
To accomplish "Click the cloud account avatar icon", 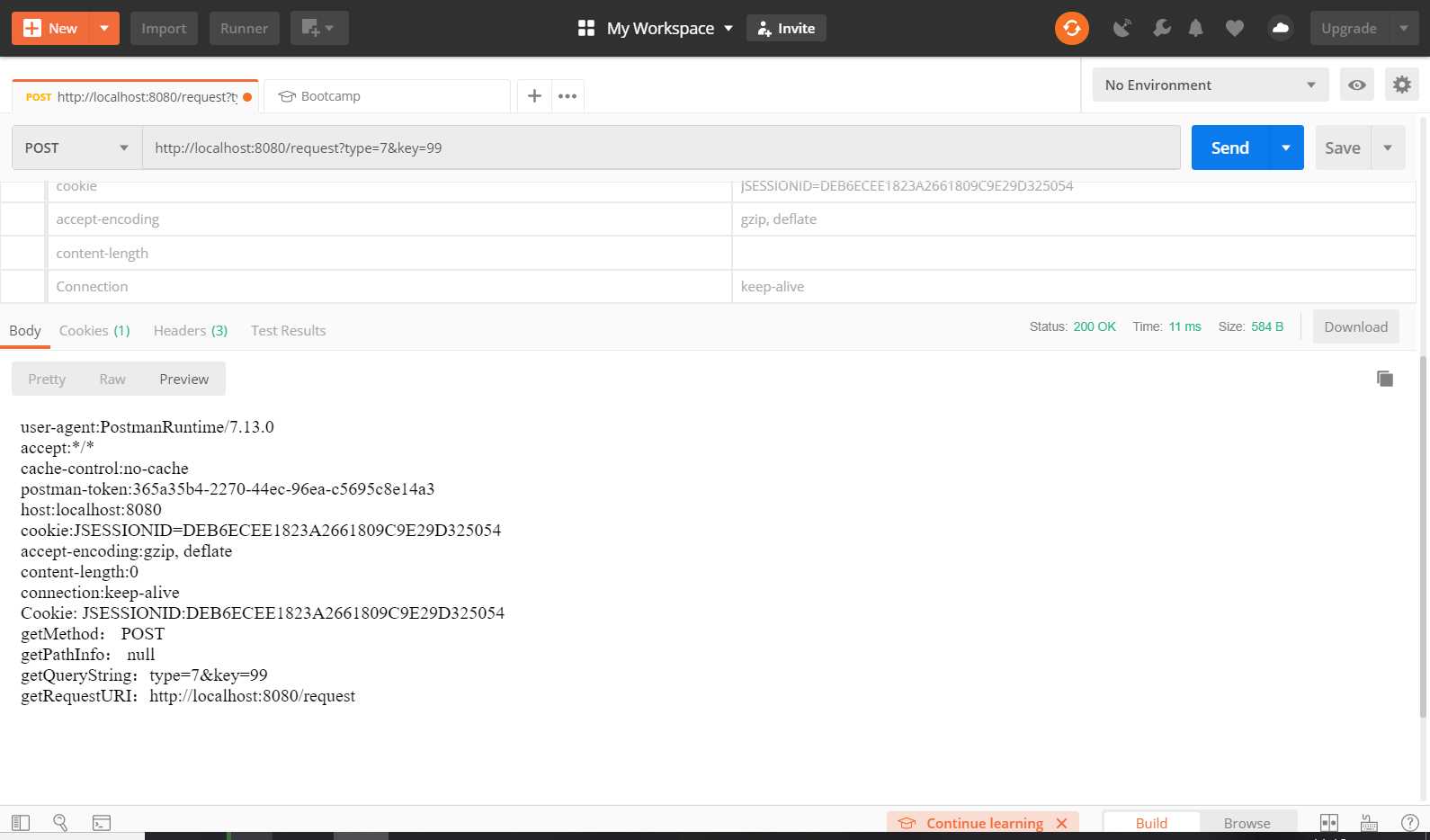I will click(1281, 28).
